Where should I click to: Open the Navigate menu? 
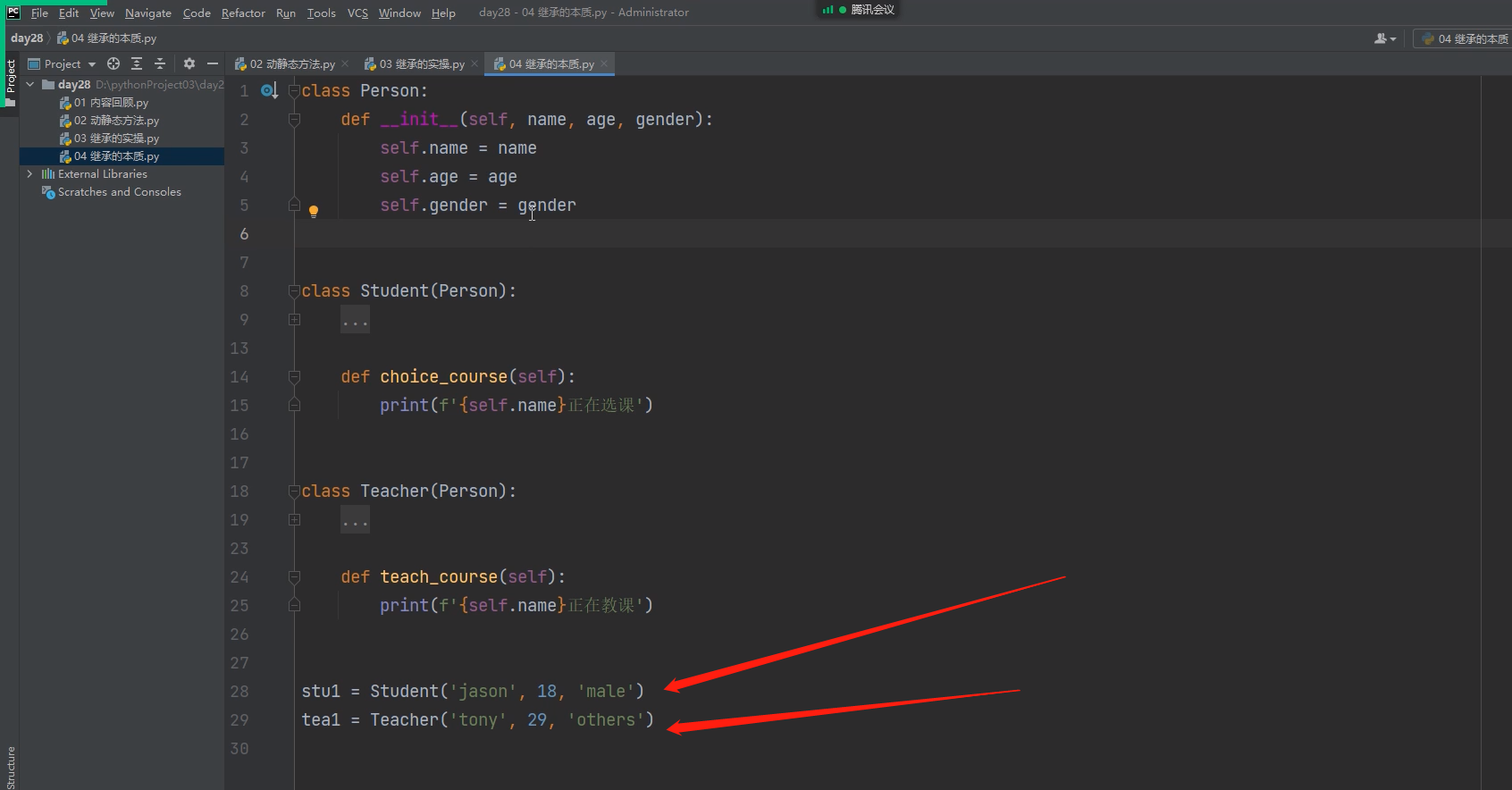point(148,13)
